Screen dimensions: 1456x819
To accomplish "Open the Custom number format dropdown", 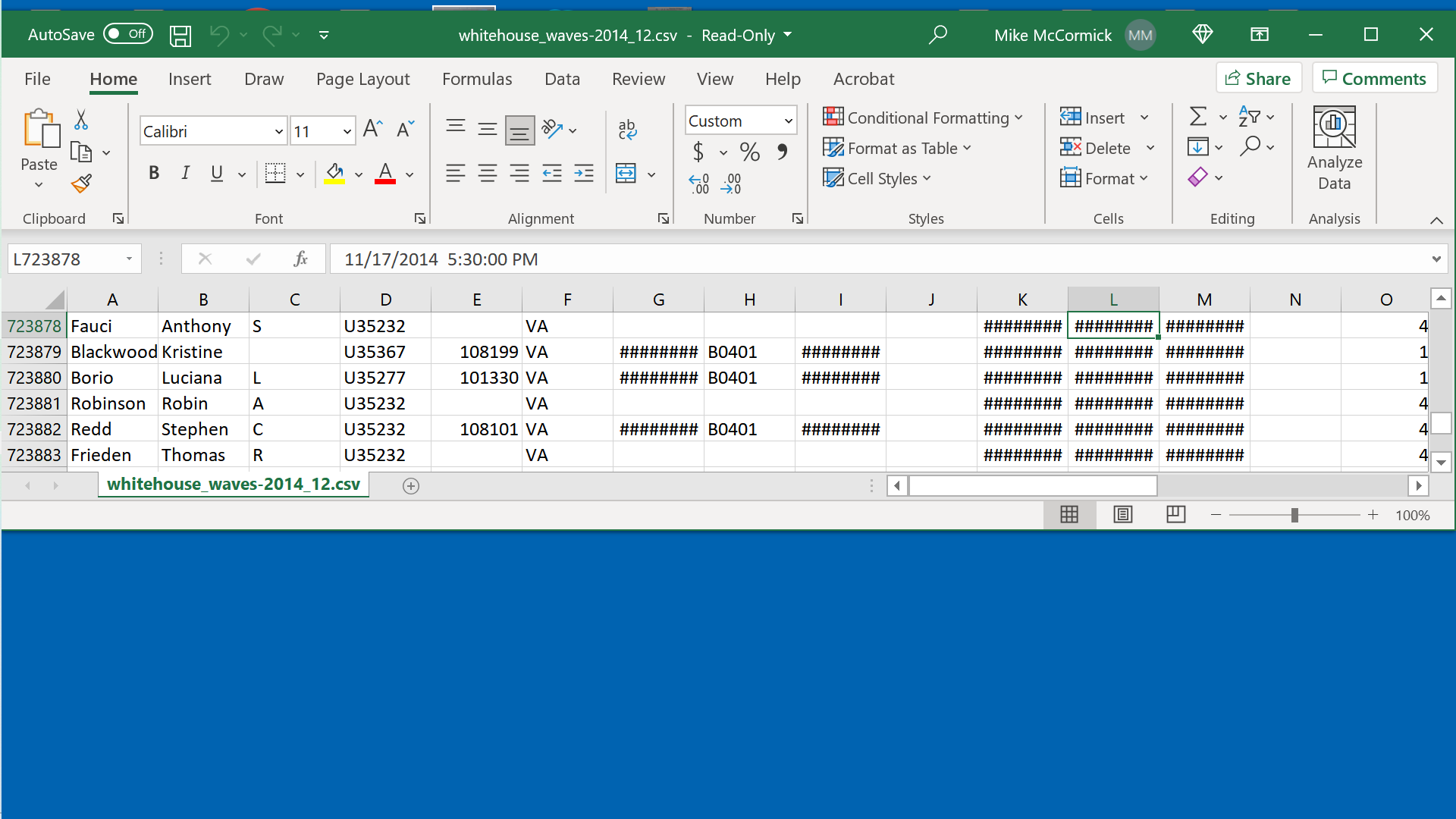I will (788, 121).
